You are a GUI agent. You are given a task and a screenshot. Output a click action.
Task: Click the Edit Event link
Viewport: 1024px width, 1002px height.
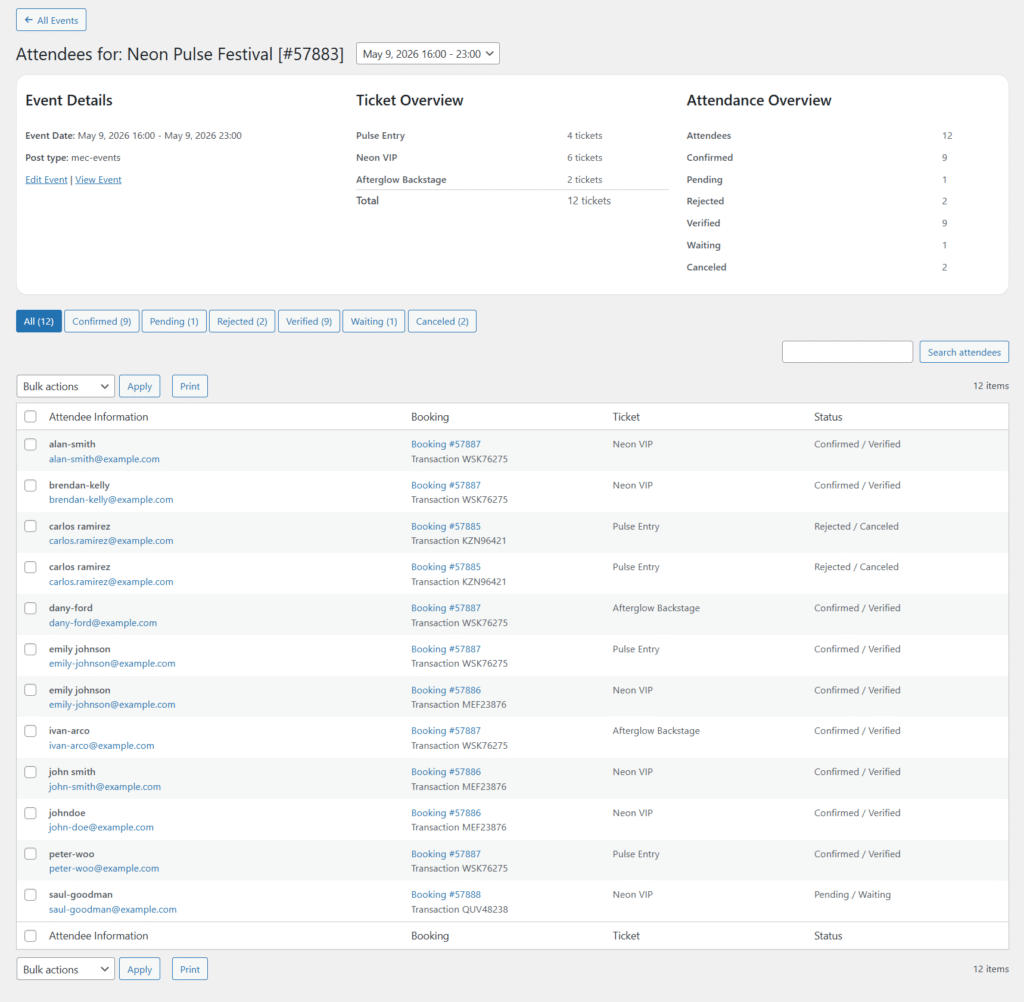(46, 180)
